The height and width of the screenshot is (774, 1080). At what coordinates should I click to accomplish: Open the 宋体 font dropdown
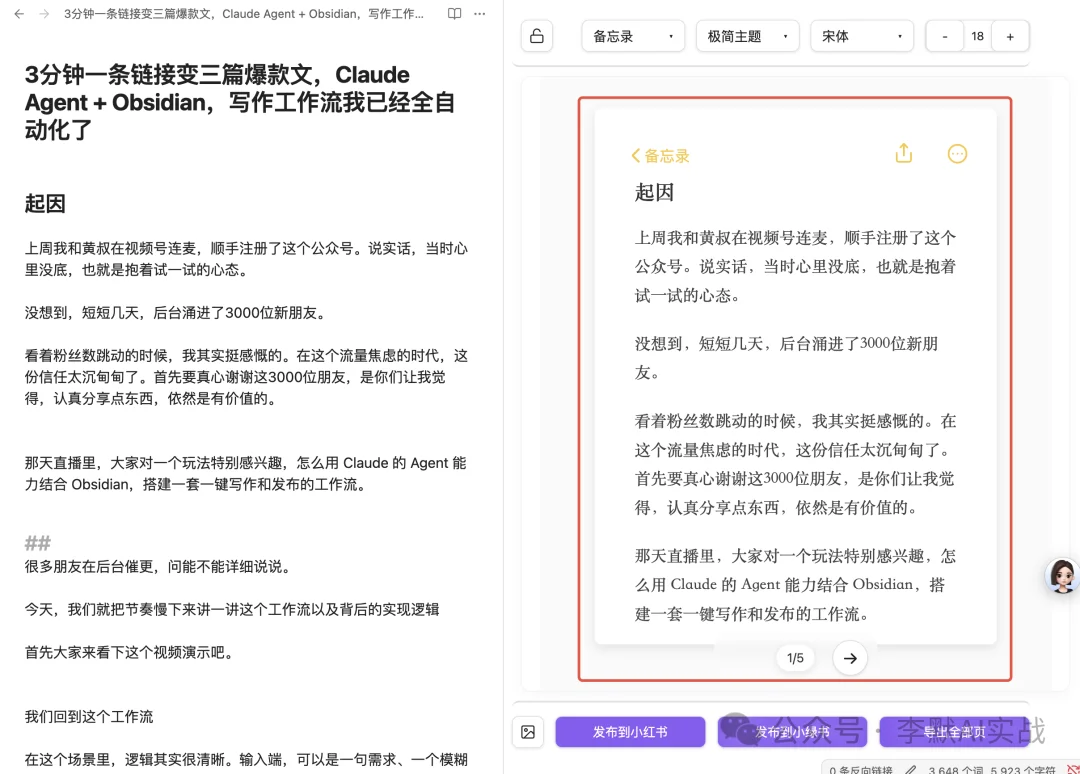coord(861,36)
